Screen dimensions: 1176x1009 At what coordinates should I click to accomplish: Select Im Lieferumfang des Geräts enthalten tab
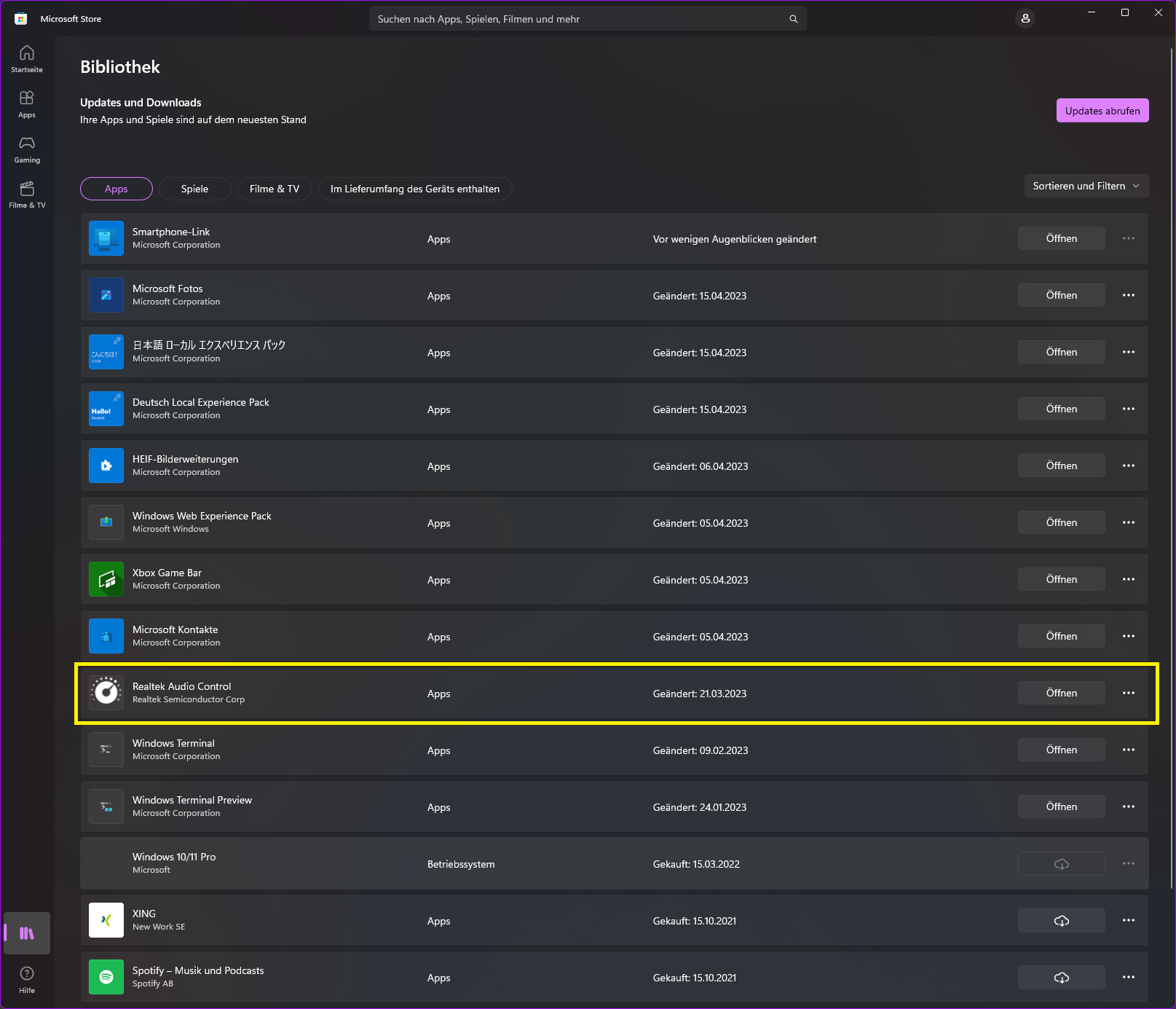pyautogui.click(x=414, y=189)
